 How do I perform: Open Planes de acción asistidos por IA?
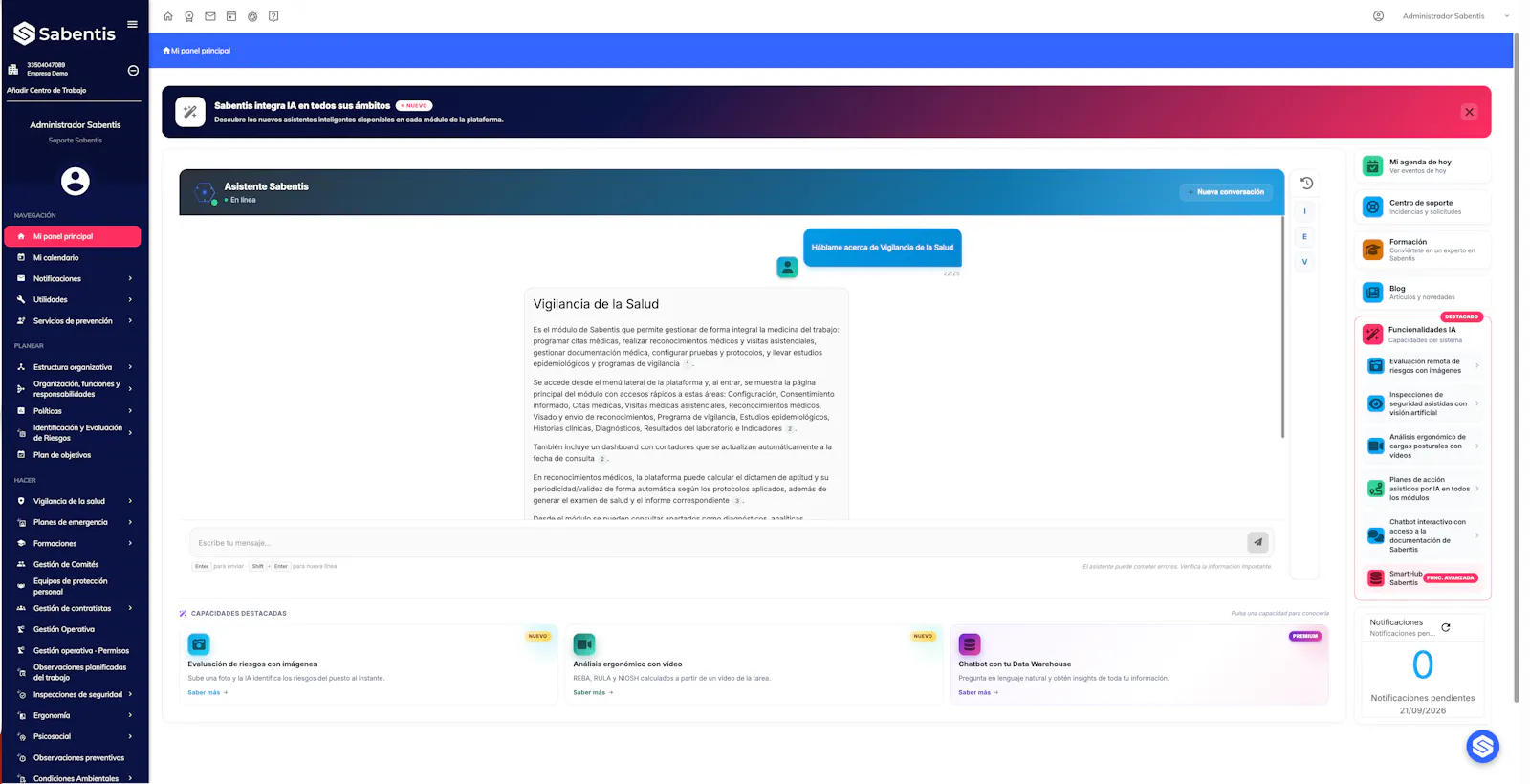1423,489
